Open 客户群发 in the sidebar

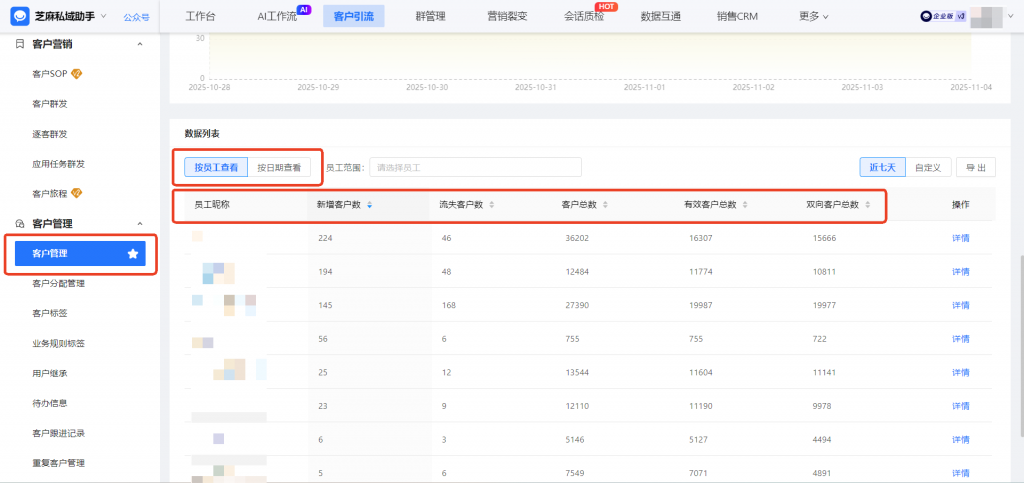[50, 104]
